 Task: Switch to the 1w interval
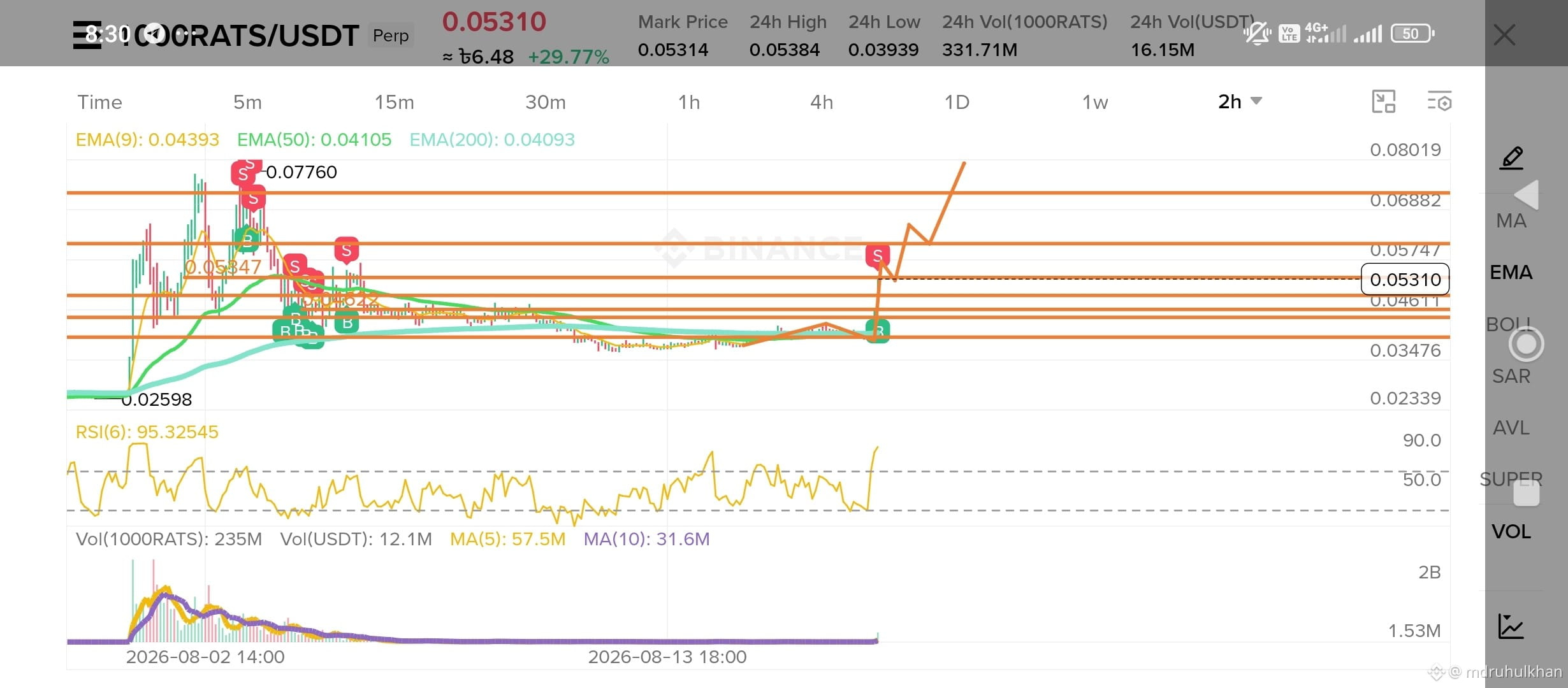1095,102
